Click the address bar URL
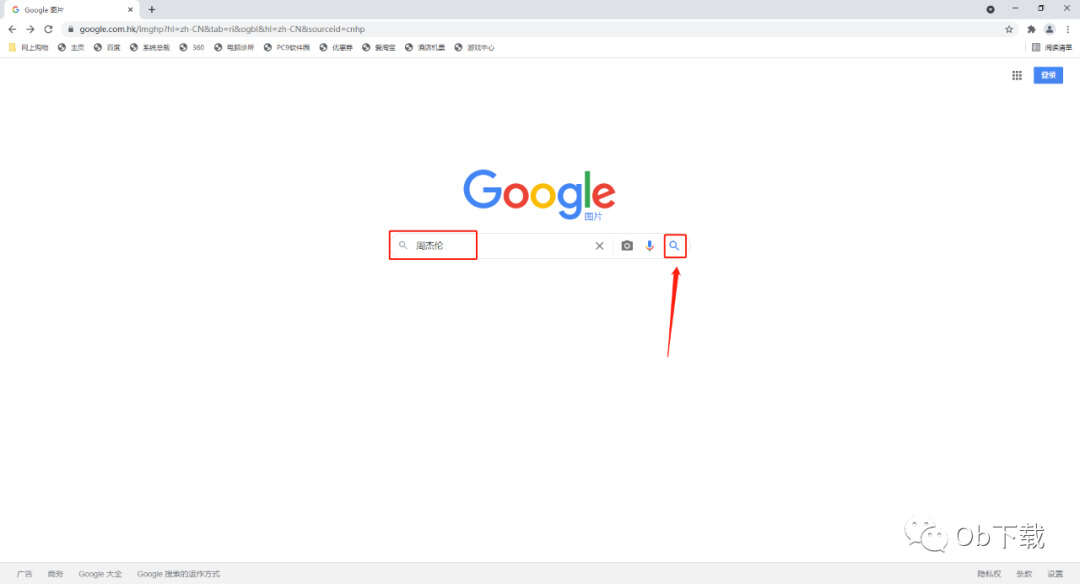 [222, 29]
